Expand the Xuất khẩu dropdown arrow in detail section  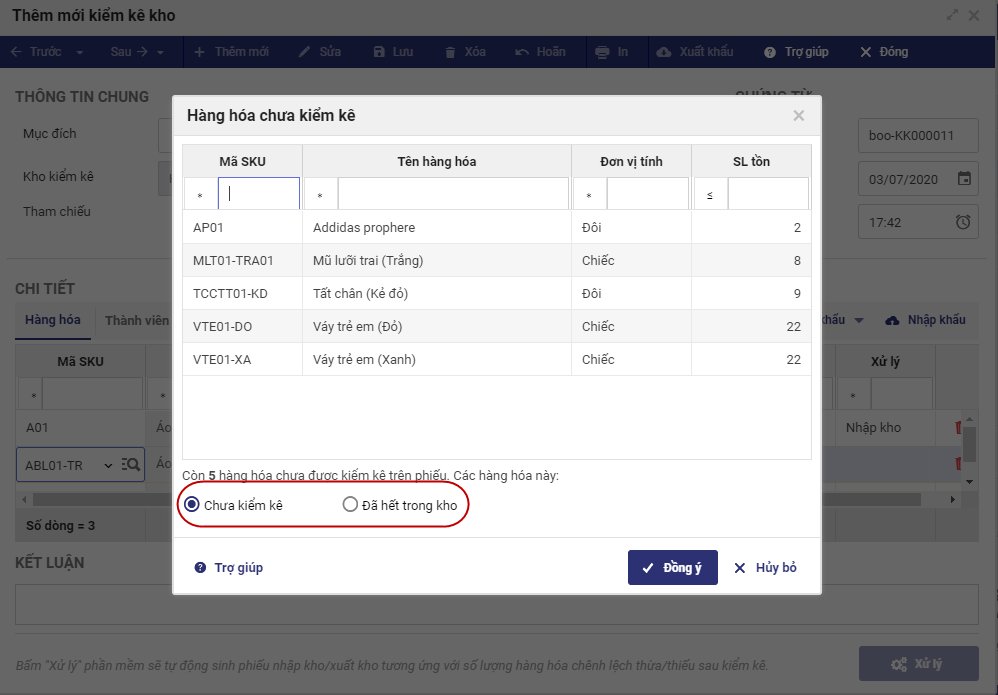click(859, 320)
